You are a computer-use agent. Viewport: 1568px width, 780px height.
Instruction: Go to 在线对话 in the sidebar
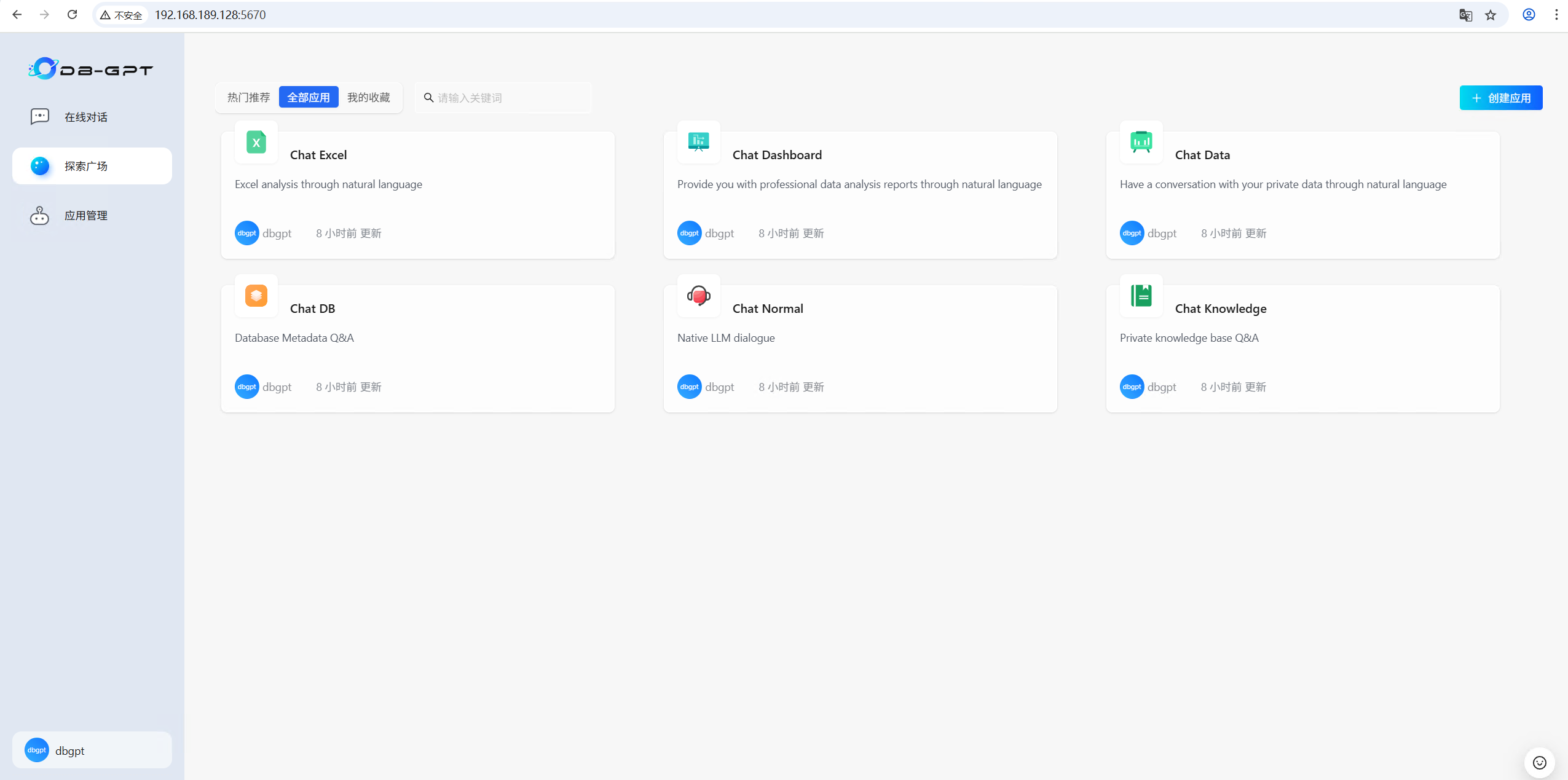86,117
